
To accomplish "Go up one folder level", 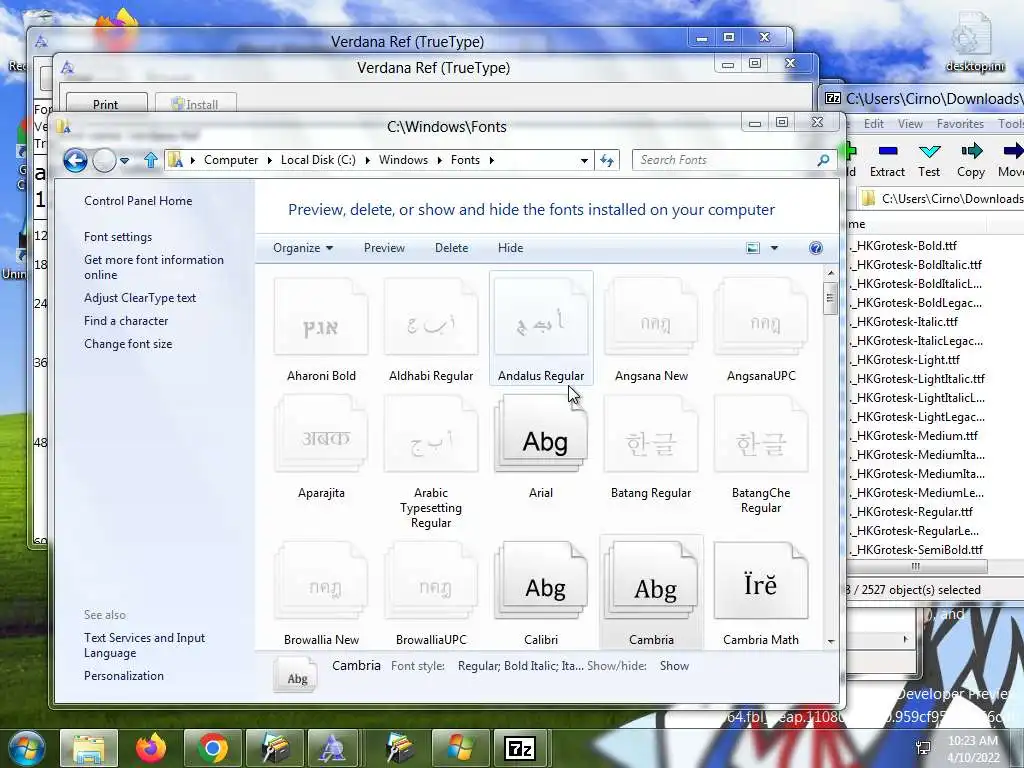I will (x=151, y=160).
